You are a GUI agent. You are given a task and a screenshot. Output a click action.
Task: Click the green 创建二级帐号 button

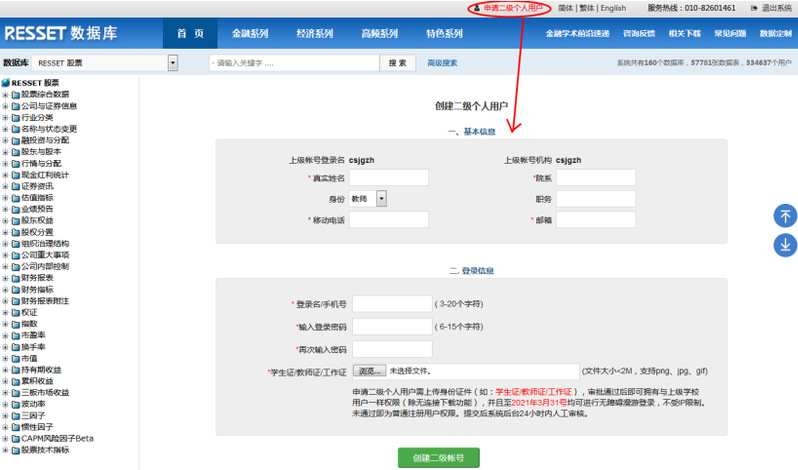click(x=438, y=458)
